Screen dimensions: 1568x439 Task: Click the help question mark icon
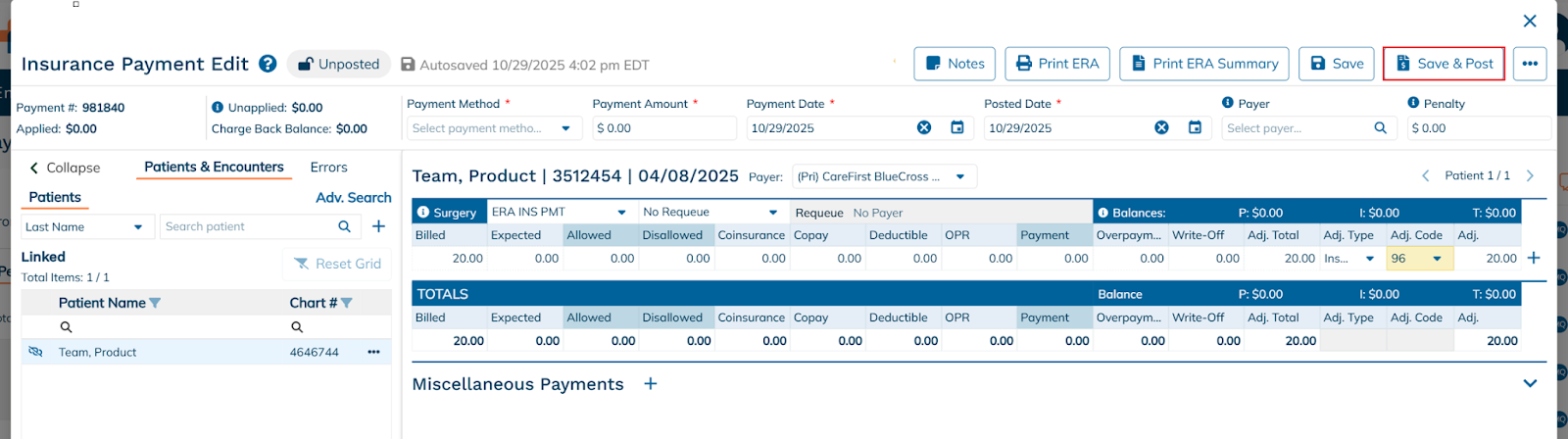coord(268,64)
